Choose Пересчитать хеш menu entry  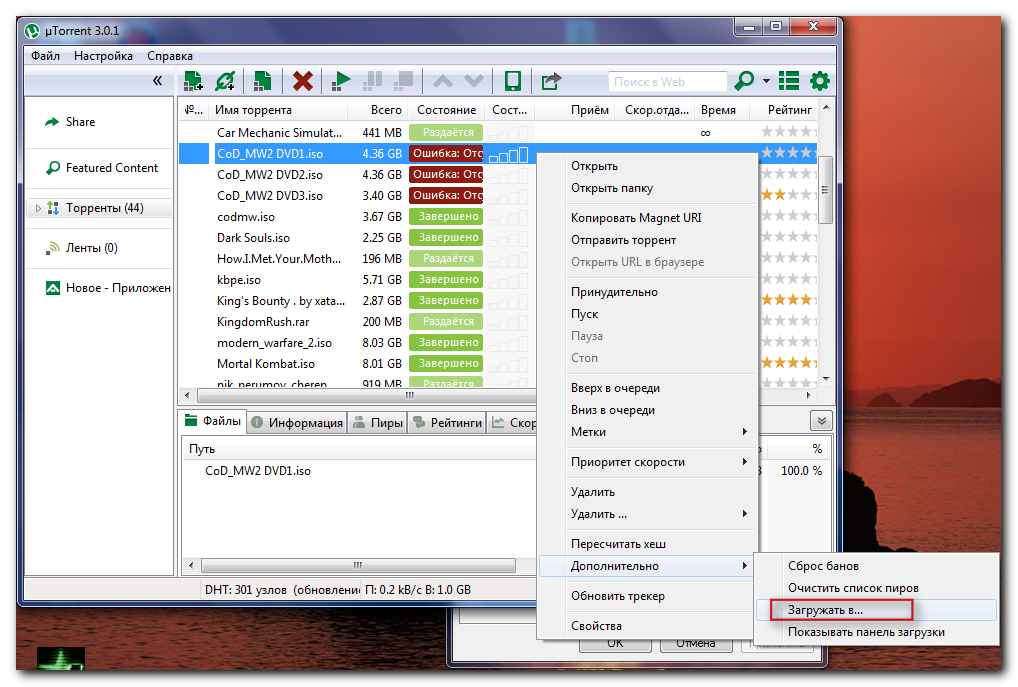tap(648, 544)
